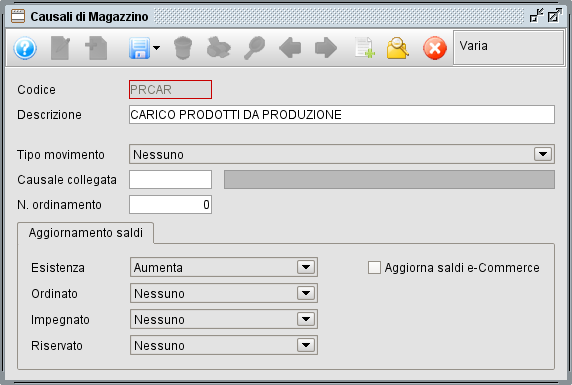Click the expand window icon in title bar
Image resolution: width=572 pixels, height=385 pixels.
point(554,15)
